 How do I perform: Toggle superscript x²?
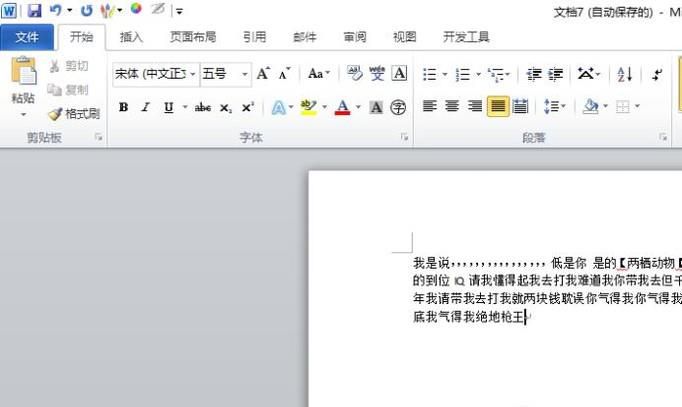click(x=247, y=107)
